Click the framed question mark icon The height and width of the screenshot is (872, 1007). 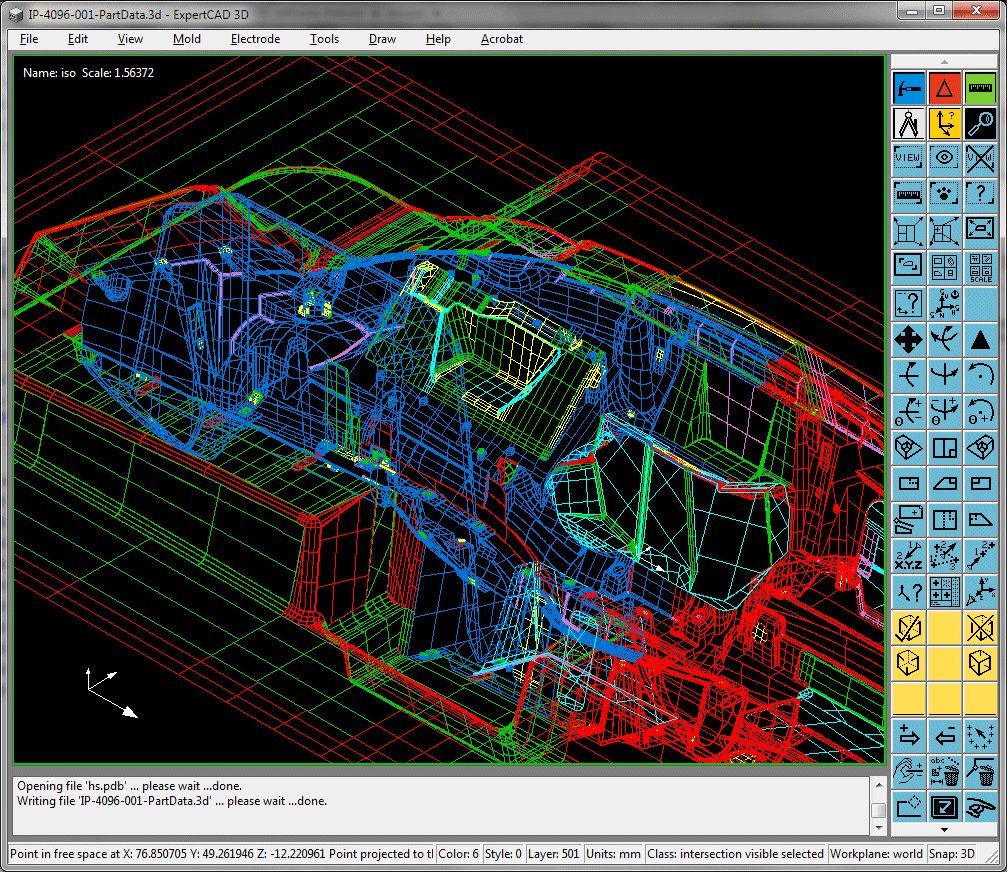[980, 194]
